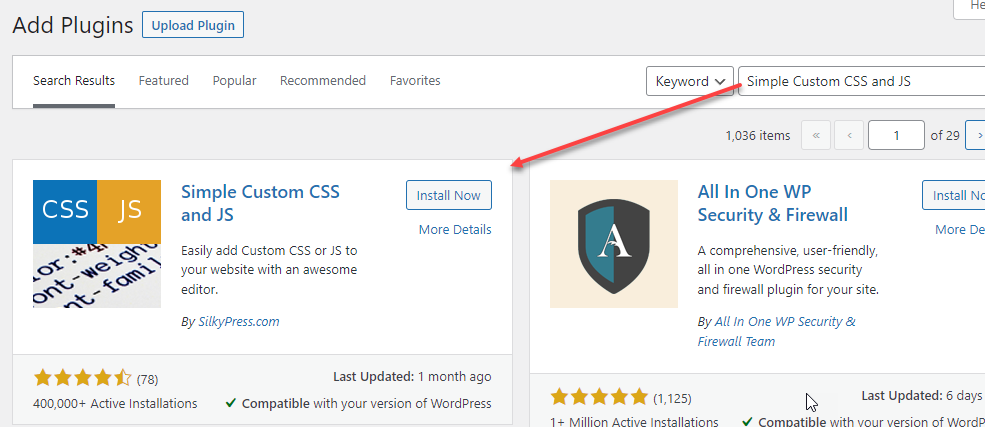
Task: Install Simple Custom CSS and JS plugin
Action: 449,195
